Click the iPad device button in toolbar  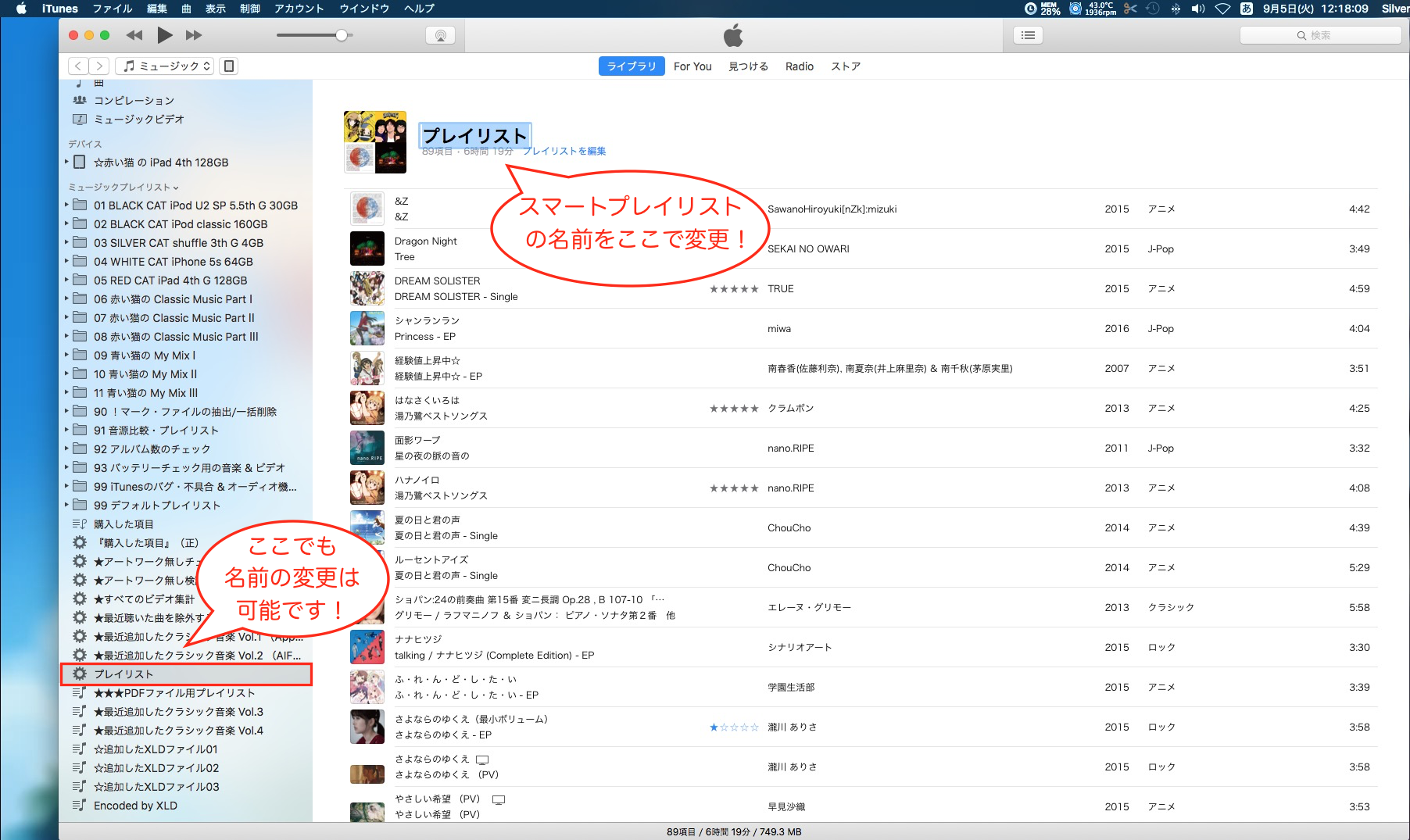pos(229,66)
